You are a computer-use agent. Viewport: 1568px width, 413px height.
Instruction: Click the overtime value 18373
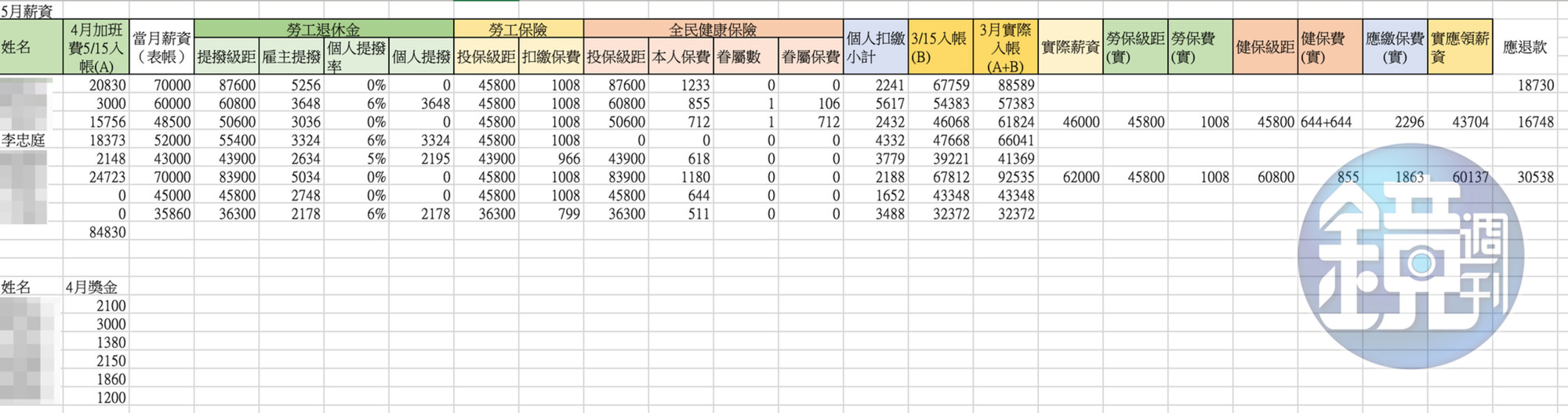click(96, 140)
